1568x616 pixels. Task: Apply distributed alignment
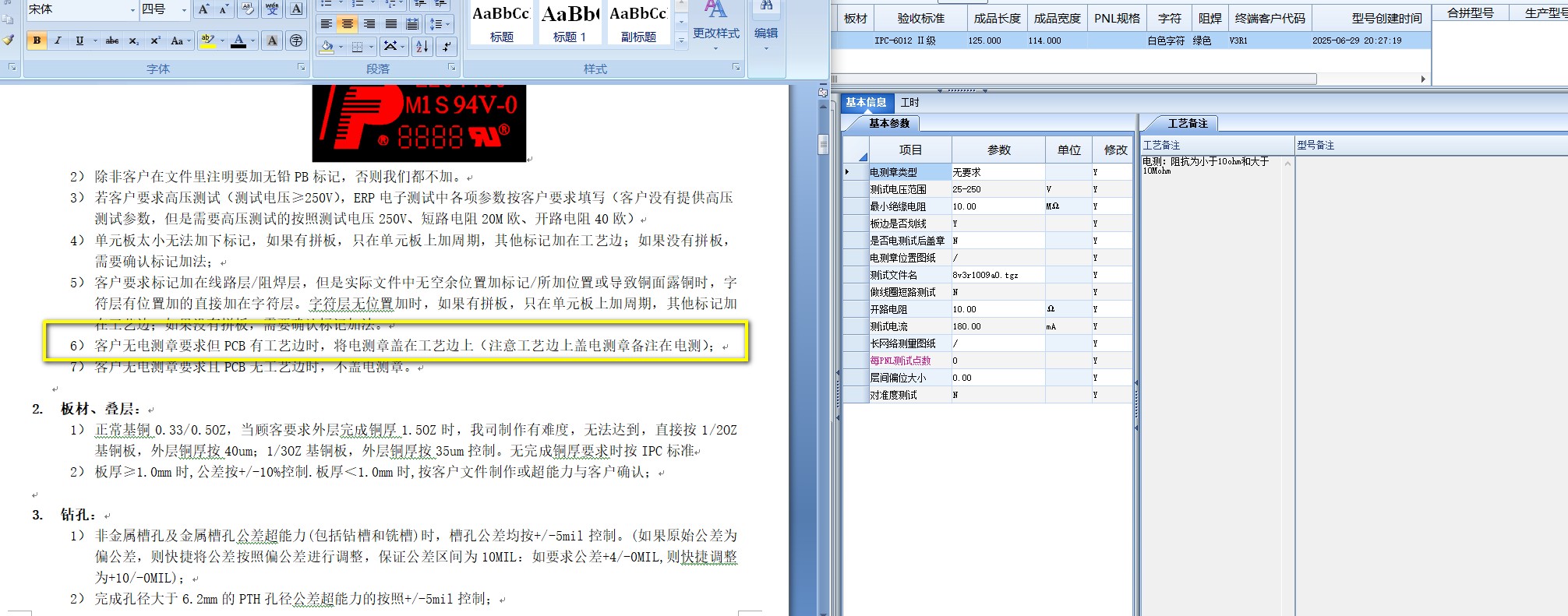(412, 24)
